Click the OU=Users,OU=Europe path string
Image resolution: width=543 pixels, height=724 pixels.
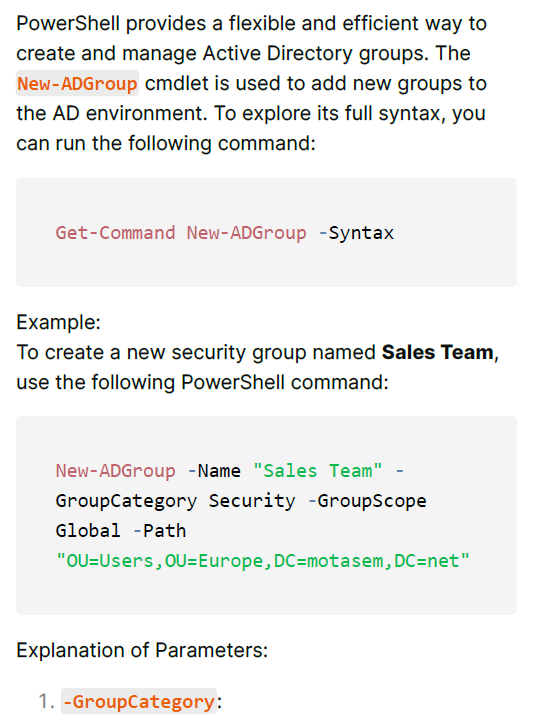click(263, 561)
